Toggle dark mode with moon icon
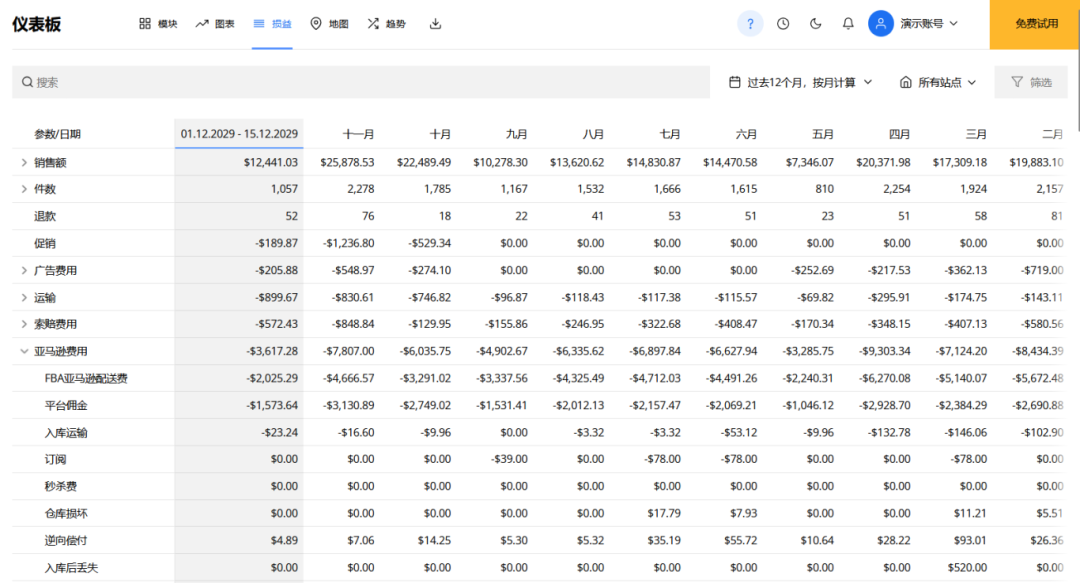This screenshot has height=583, width=1080. click(816, 23)
